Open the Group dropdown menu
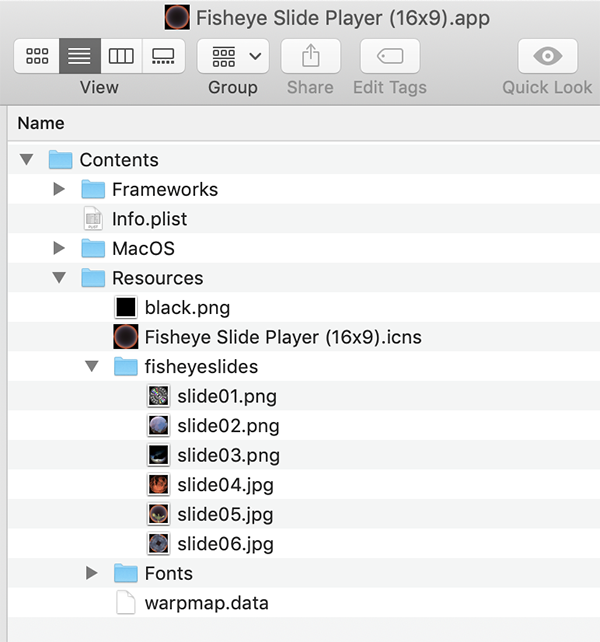Viewport: 600px width, 642px height. pyautogui.click(x=233, y=56)
